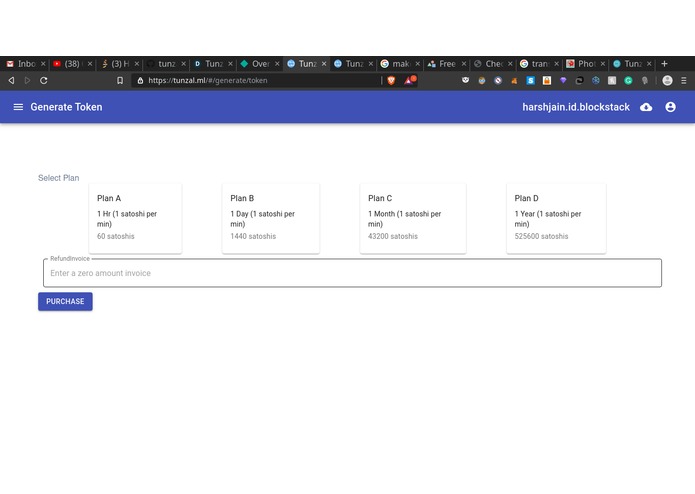The image size is (695, 494).
Task: Bookmark this page via bookmark icon
Action: click(x=120, y=80)
